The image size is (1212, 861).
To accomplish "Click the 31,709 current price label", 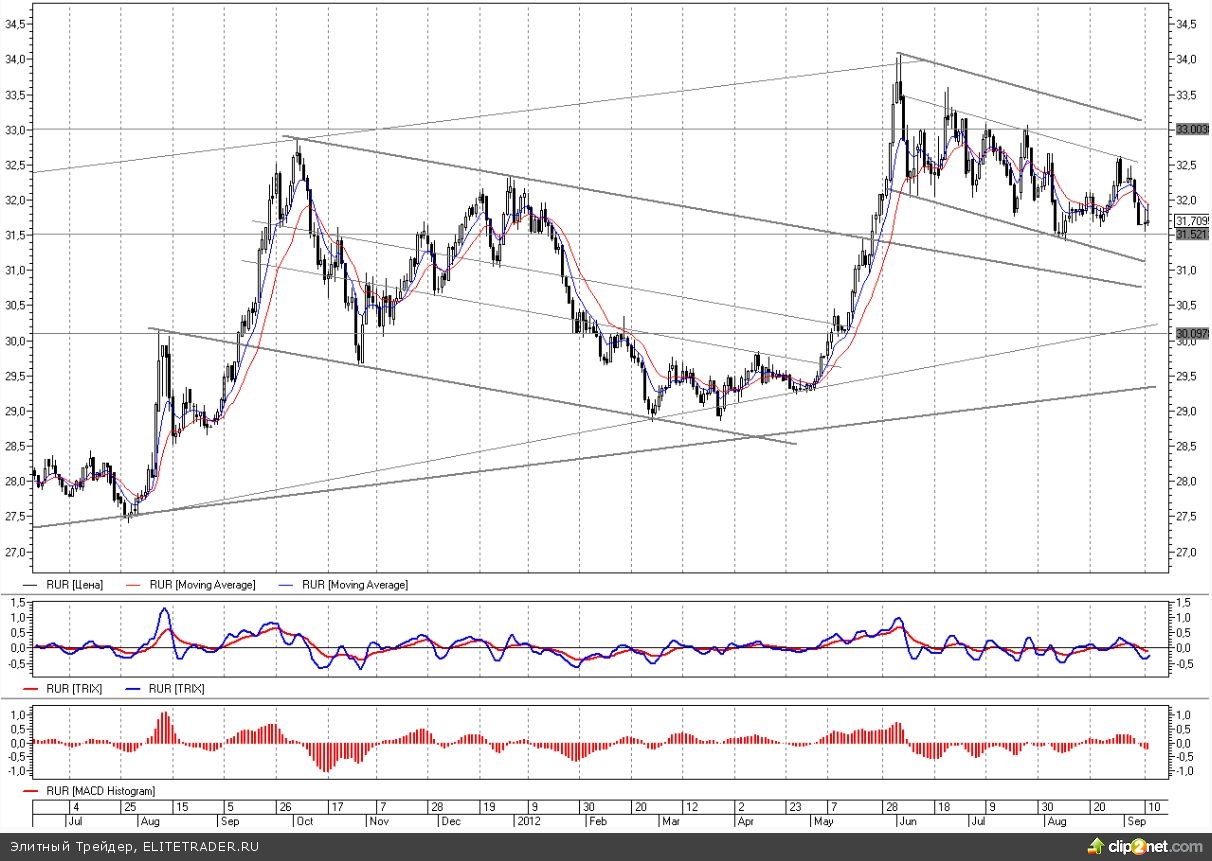I will point(1192,220).
